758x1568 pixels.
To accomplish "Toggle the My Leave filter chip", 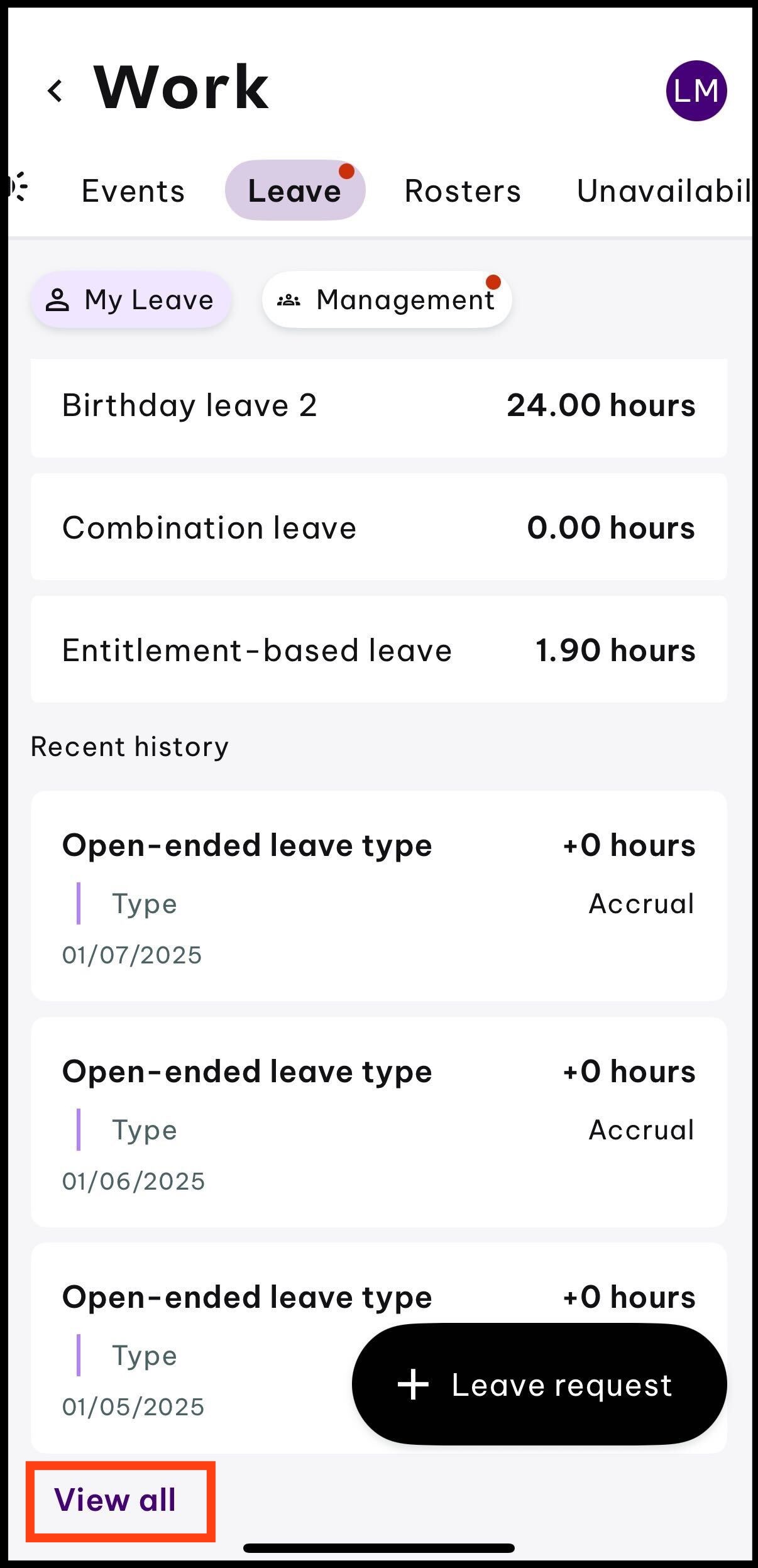I will (x=131, y=300).
